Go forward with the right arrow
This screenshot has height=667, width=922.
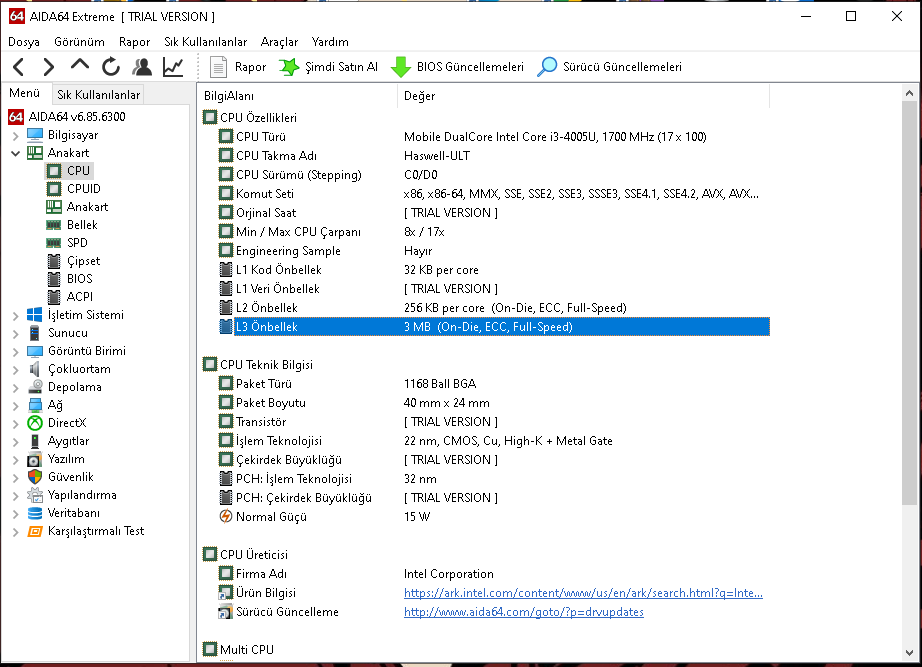pos(49,67)
